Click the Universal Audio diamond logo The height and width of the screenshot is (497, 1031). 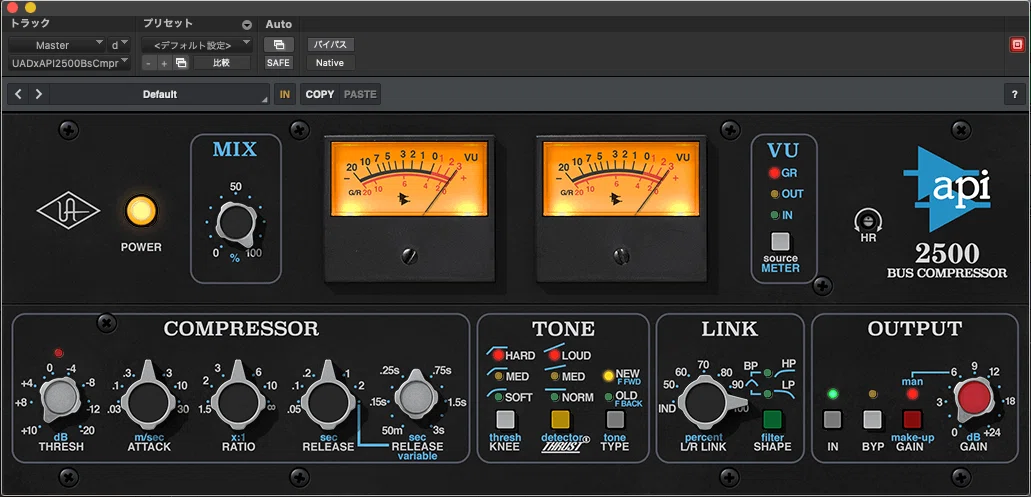68,210
